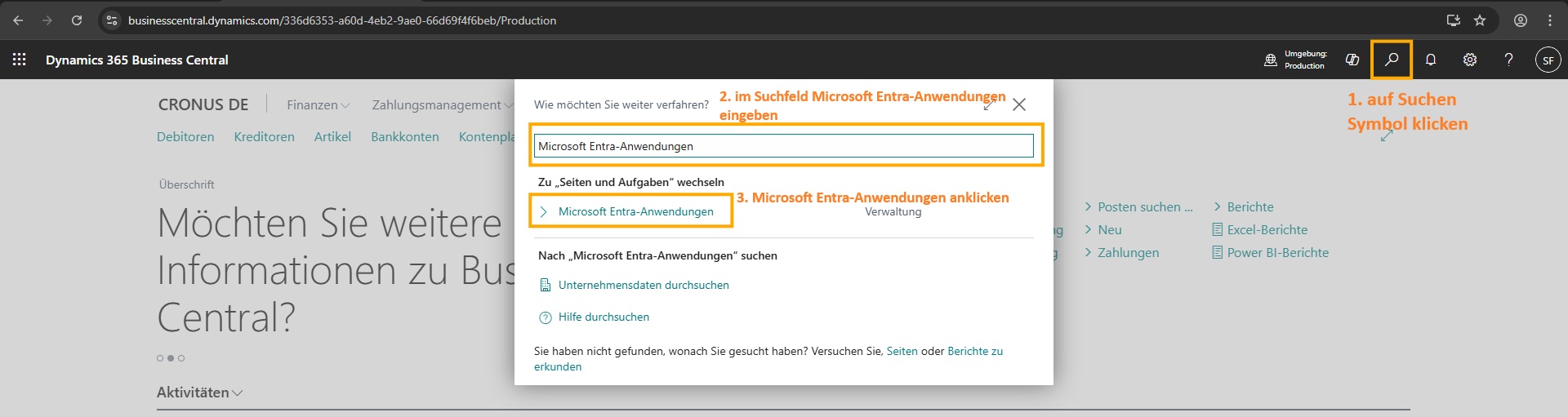Click the Verwaltung category label in results

click(x=893, y=211)
